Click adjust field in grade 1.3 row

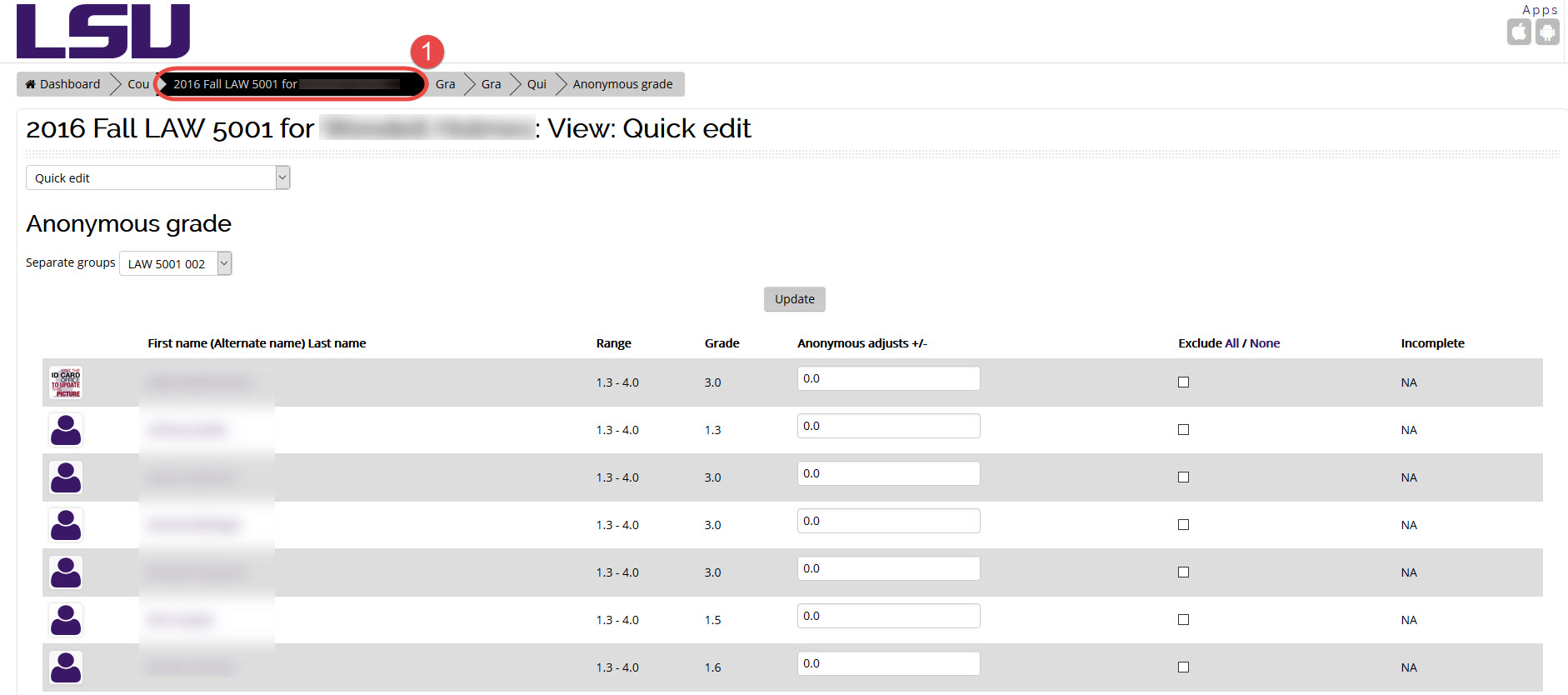click(x=888, y=426)
